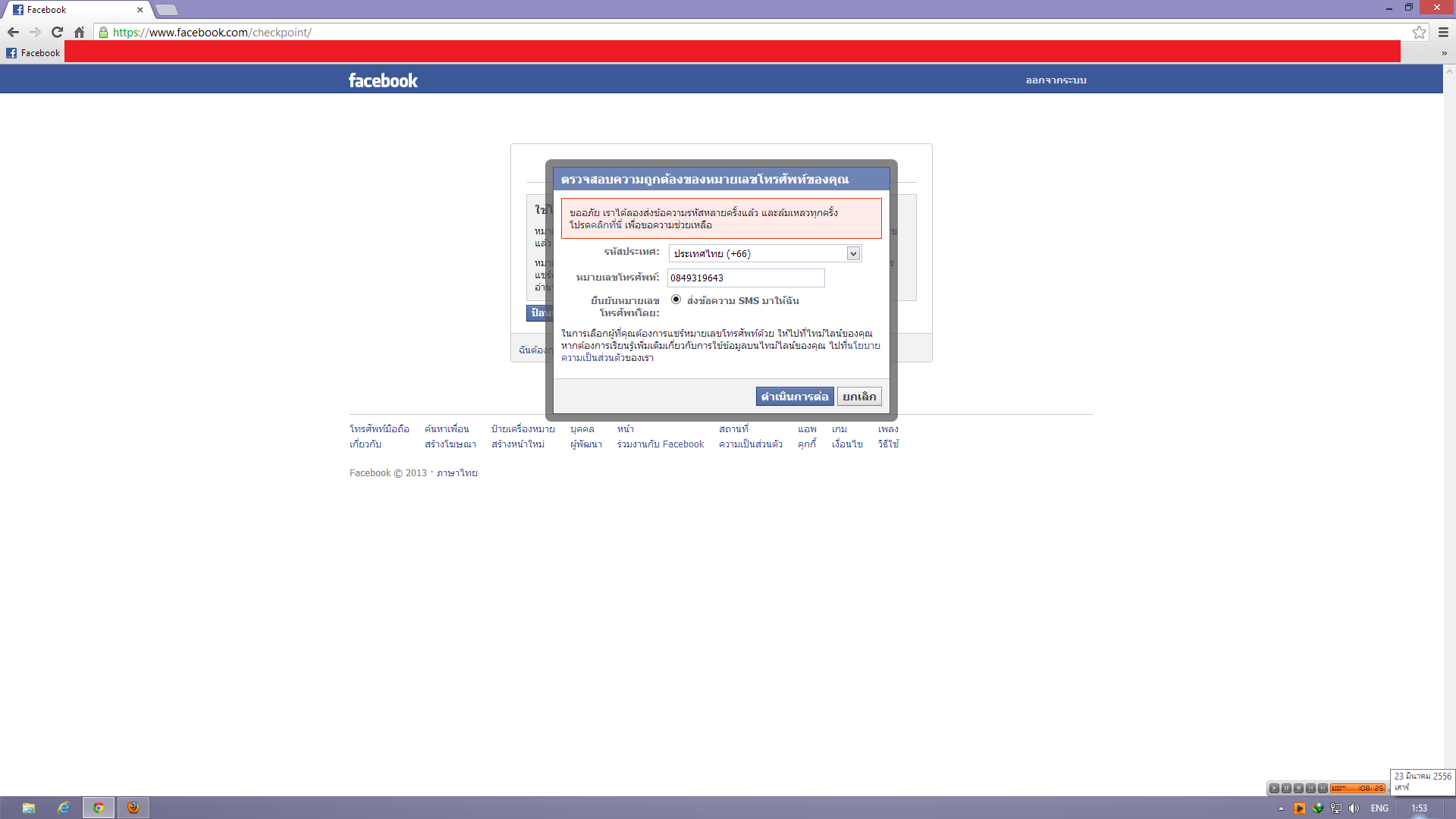Open Chrome hamburger menu icon
Screen dimensions: 1456x819
pos(1443,32)
